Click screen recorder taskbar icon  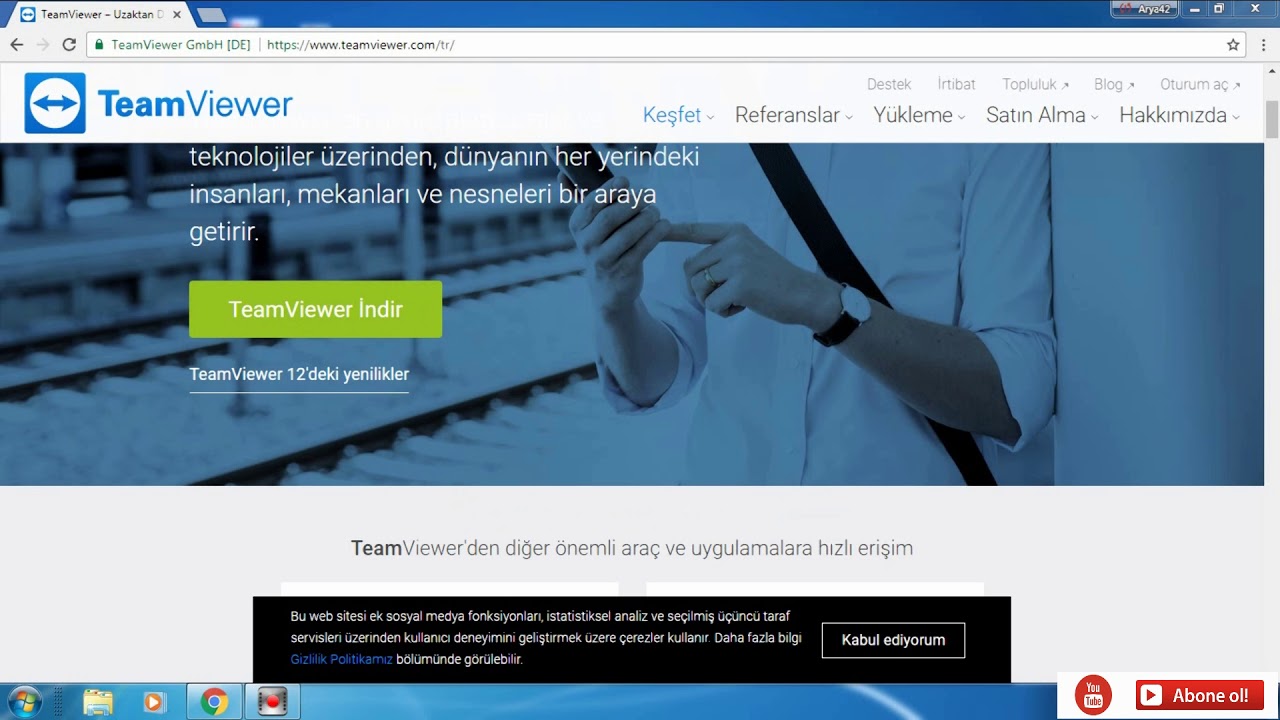[272, 702]
